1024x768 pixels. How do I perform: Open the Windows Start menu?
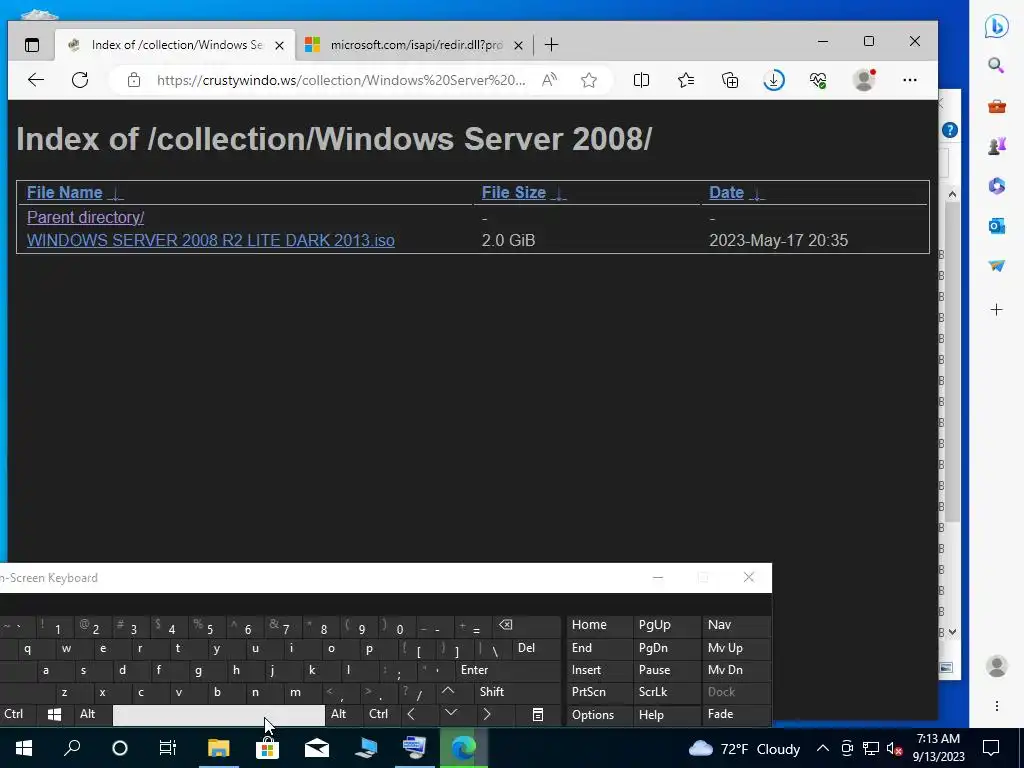click(x=24, y=748)
